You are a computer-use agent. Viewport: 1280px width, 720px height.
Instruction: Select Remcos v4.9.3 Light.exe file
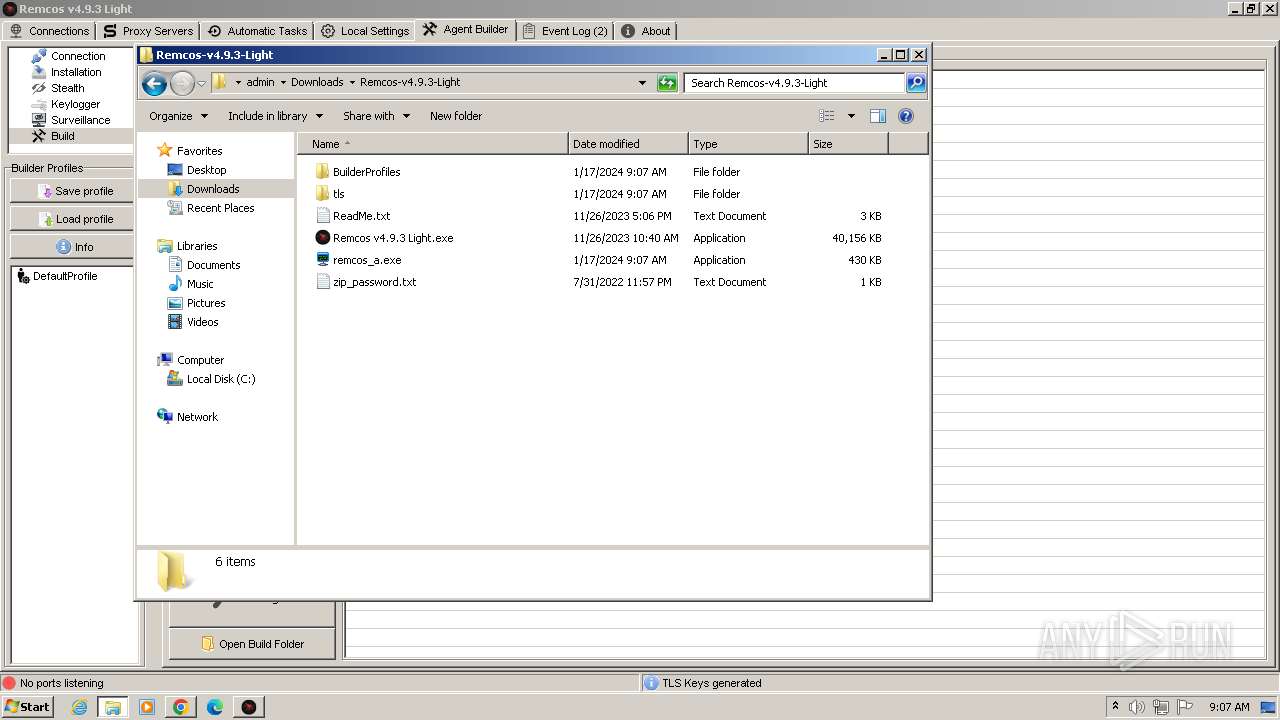point(393,238)
